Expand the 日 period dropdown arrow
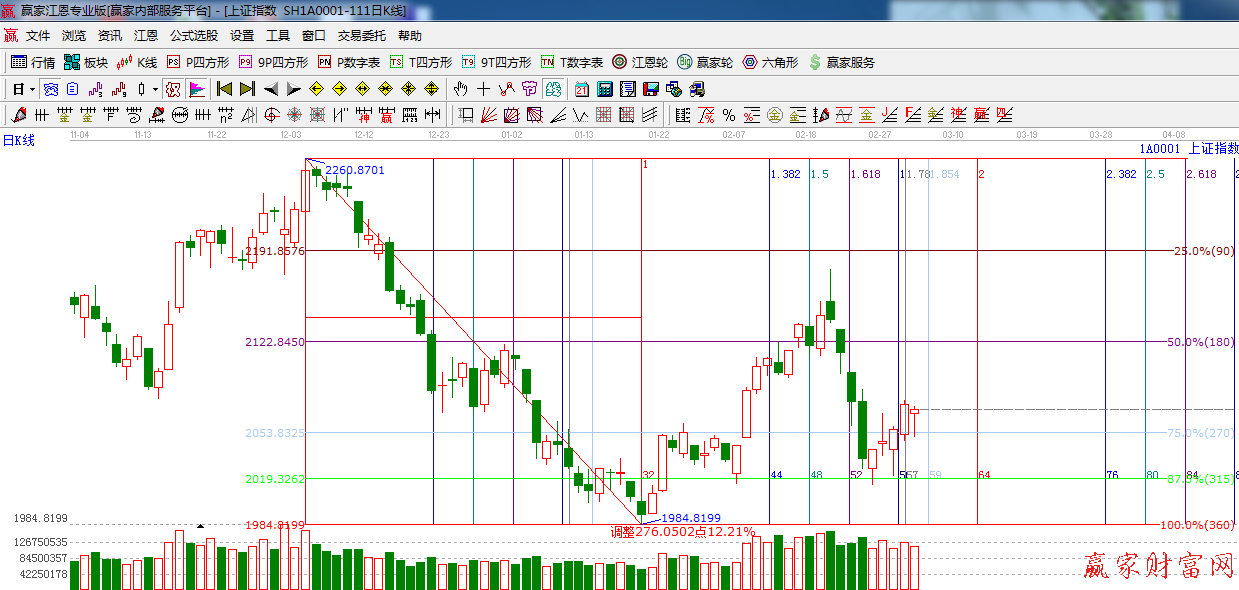The height and width of the screenshot is (590, 1239). click(x=32, y=89)
